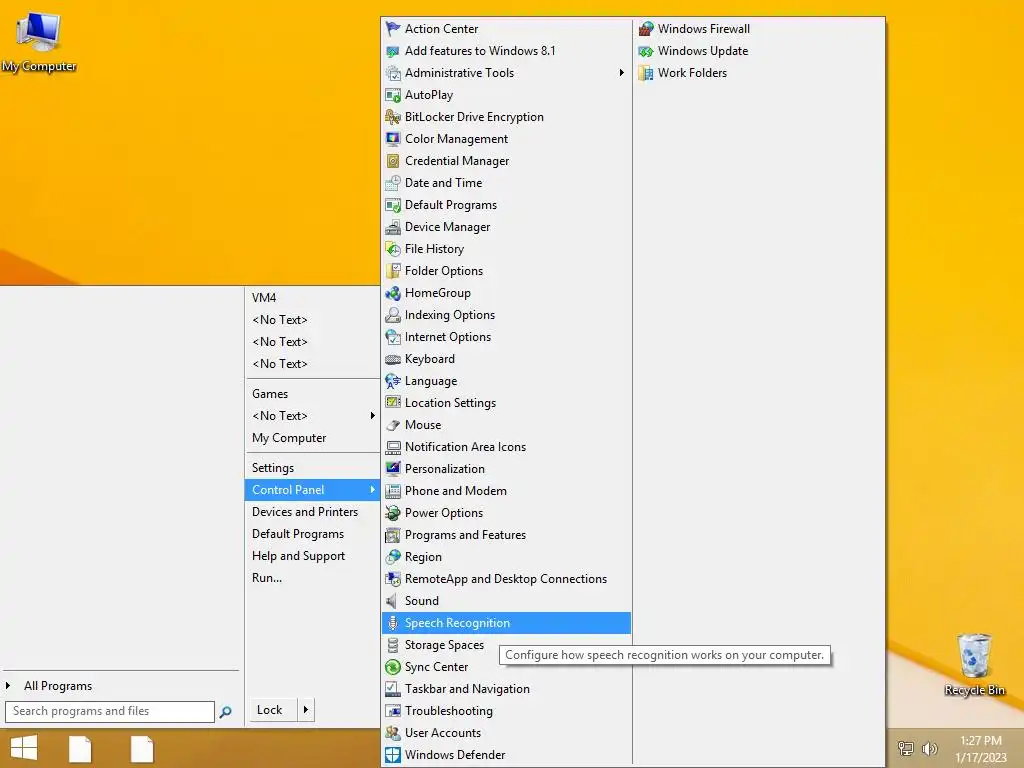This screenshot has height=768, width=1024.
Task: Expand arrow of No Text item below Games
Action: click(372, 416)
